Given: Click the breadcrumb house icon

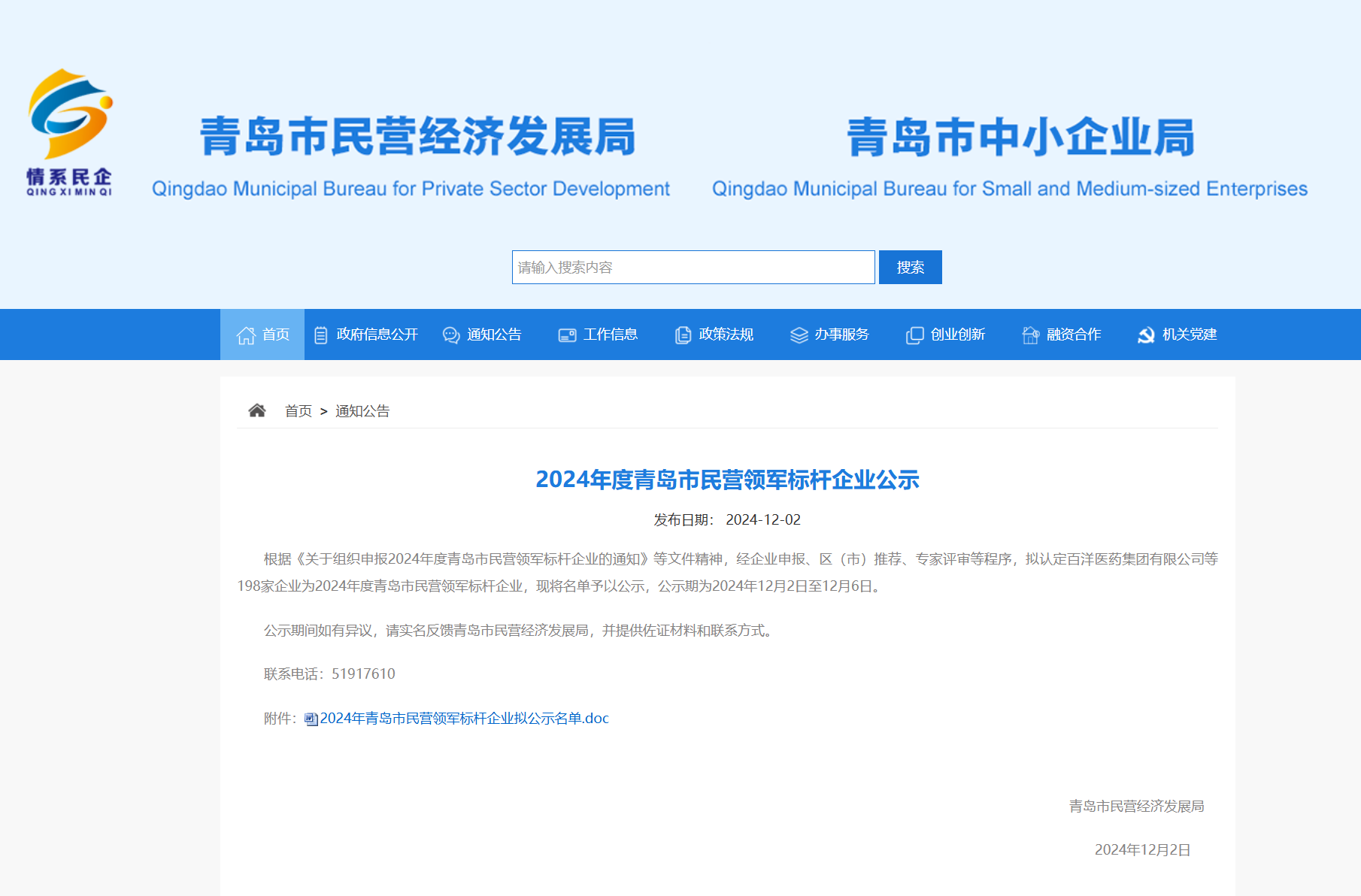Looking at the screenshot, I should tap(257, 410).
